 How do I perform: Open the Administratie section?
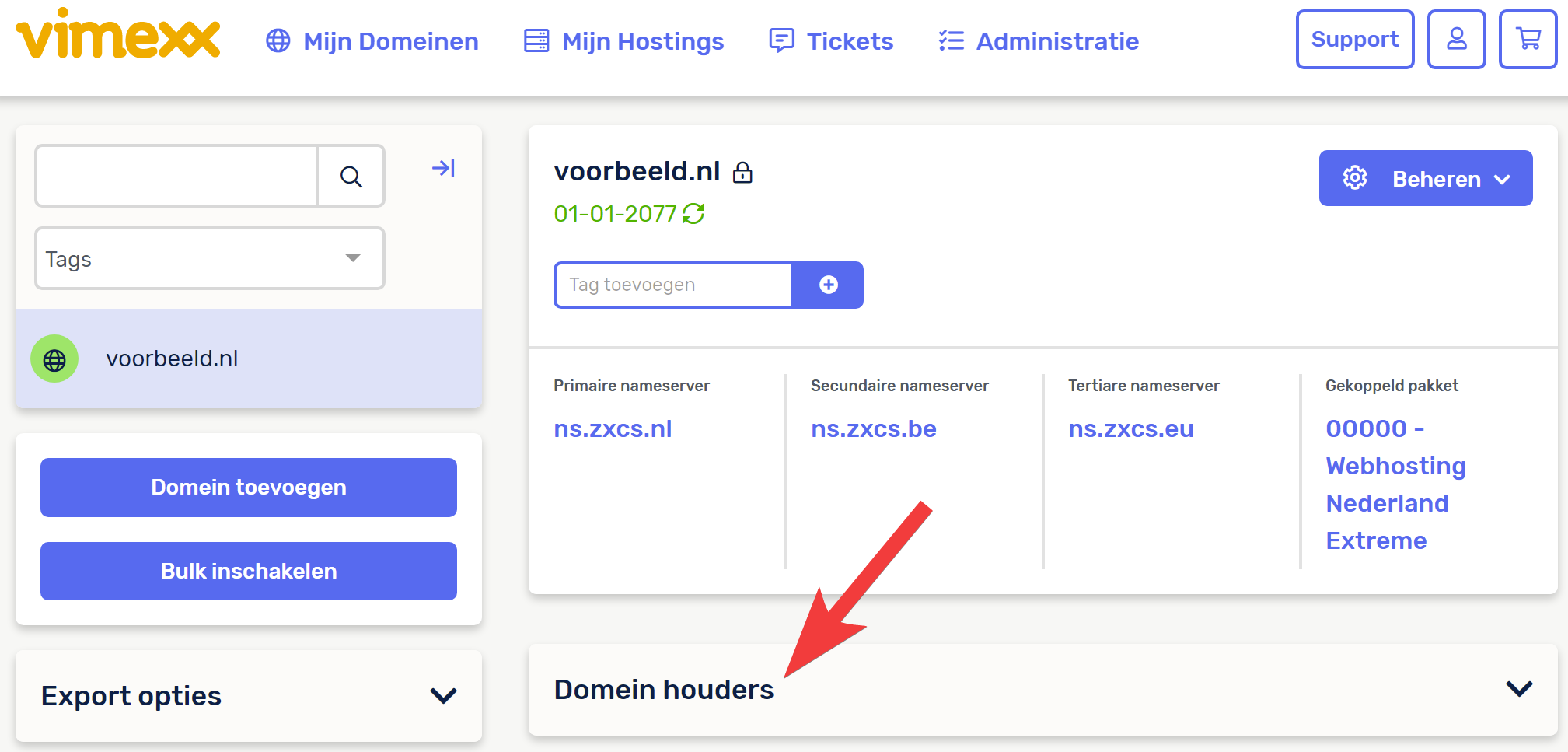coord(1039,41)
